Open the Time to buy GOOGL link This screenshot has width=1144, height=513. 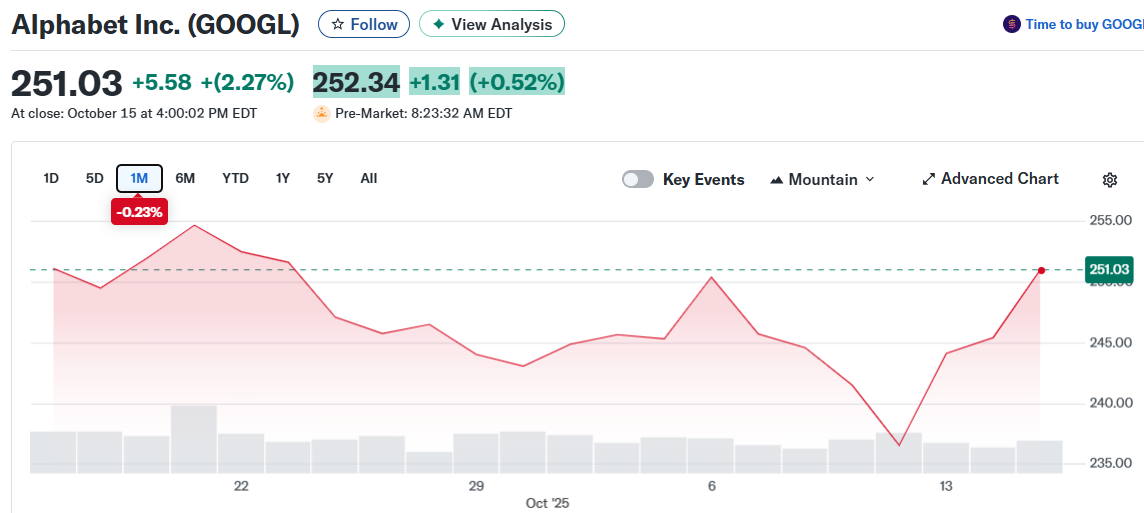pos(1084,24)
